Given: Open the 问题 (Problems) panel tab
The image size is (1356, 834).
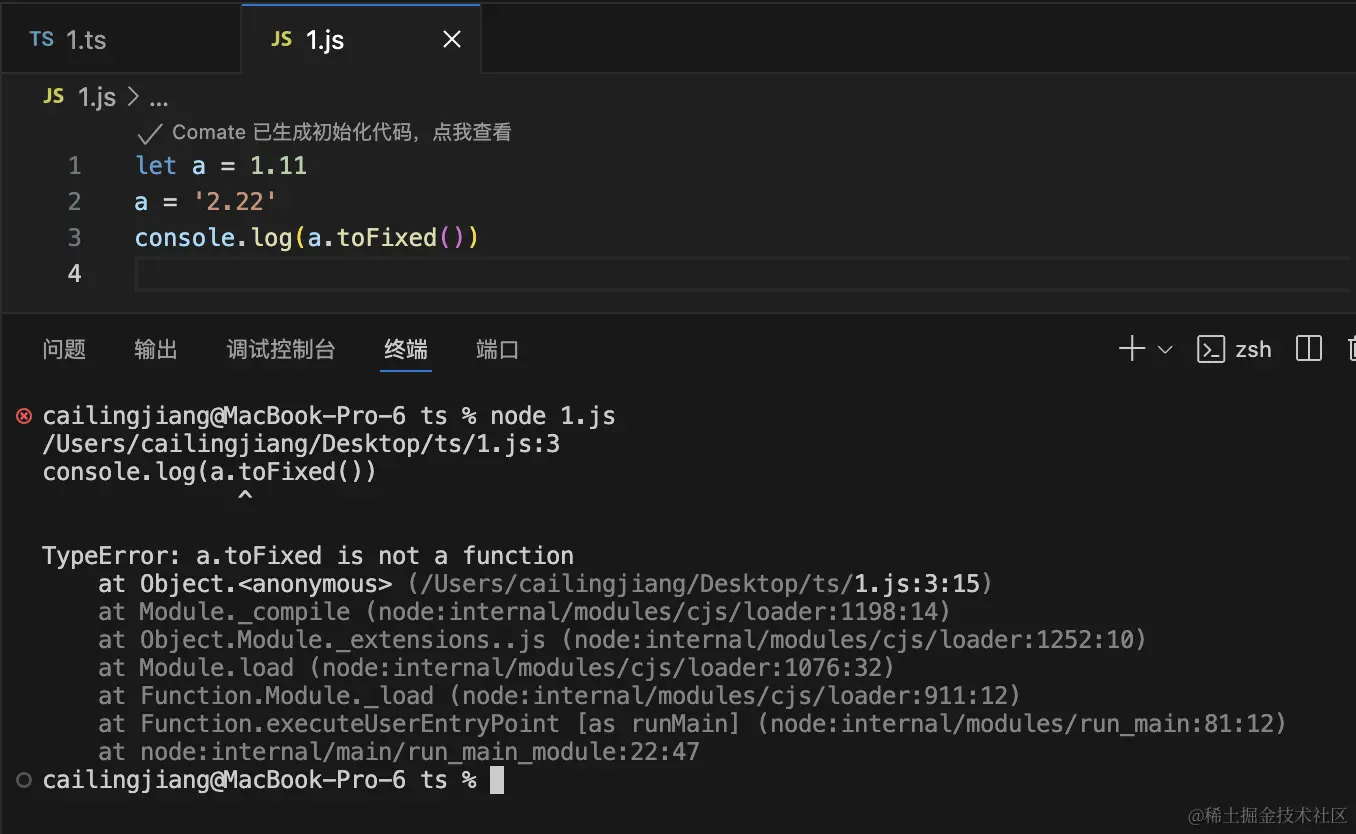Looking at the screenshot, I should (64, 349).
